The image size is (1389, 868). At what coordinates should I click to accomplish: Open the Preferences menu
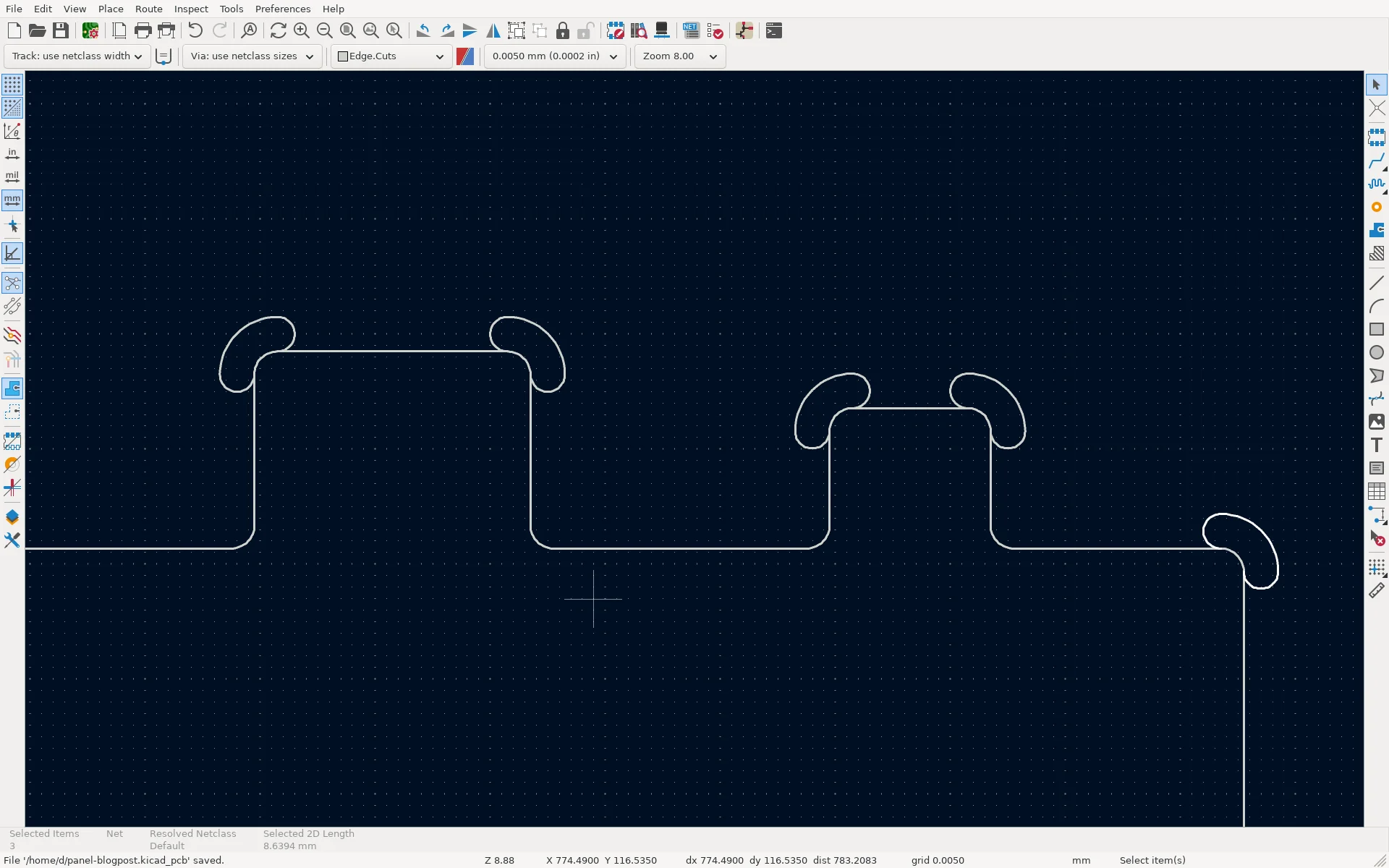[282, 9]
